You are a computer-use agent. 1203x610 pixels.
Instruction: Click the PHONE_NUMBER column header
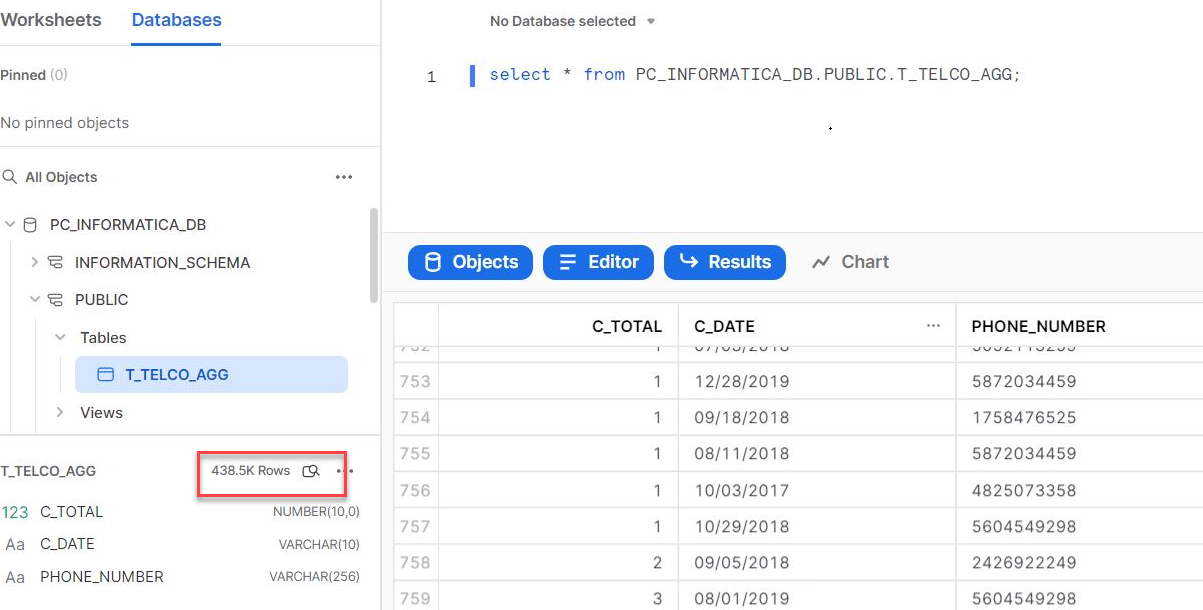click(x=1038, y=326)
